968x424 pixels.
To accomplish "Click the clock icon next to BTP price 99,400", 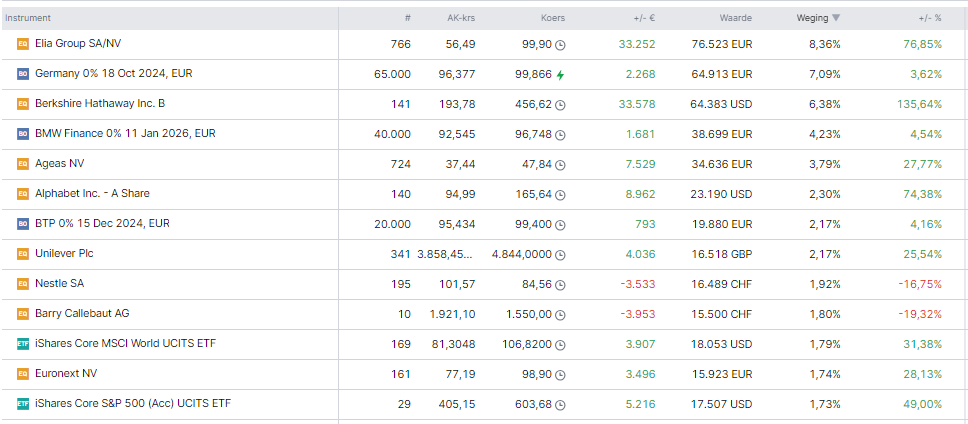I will click(x=560, y=225).
